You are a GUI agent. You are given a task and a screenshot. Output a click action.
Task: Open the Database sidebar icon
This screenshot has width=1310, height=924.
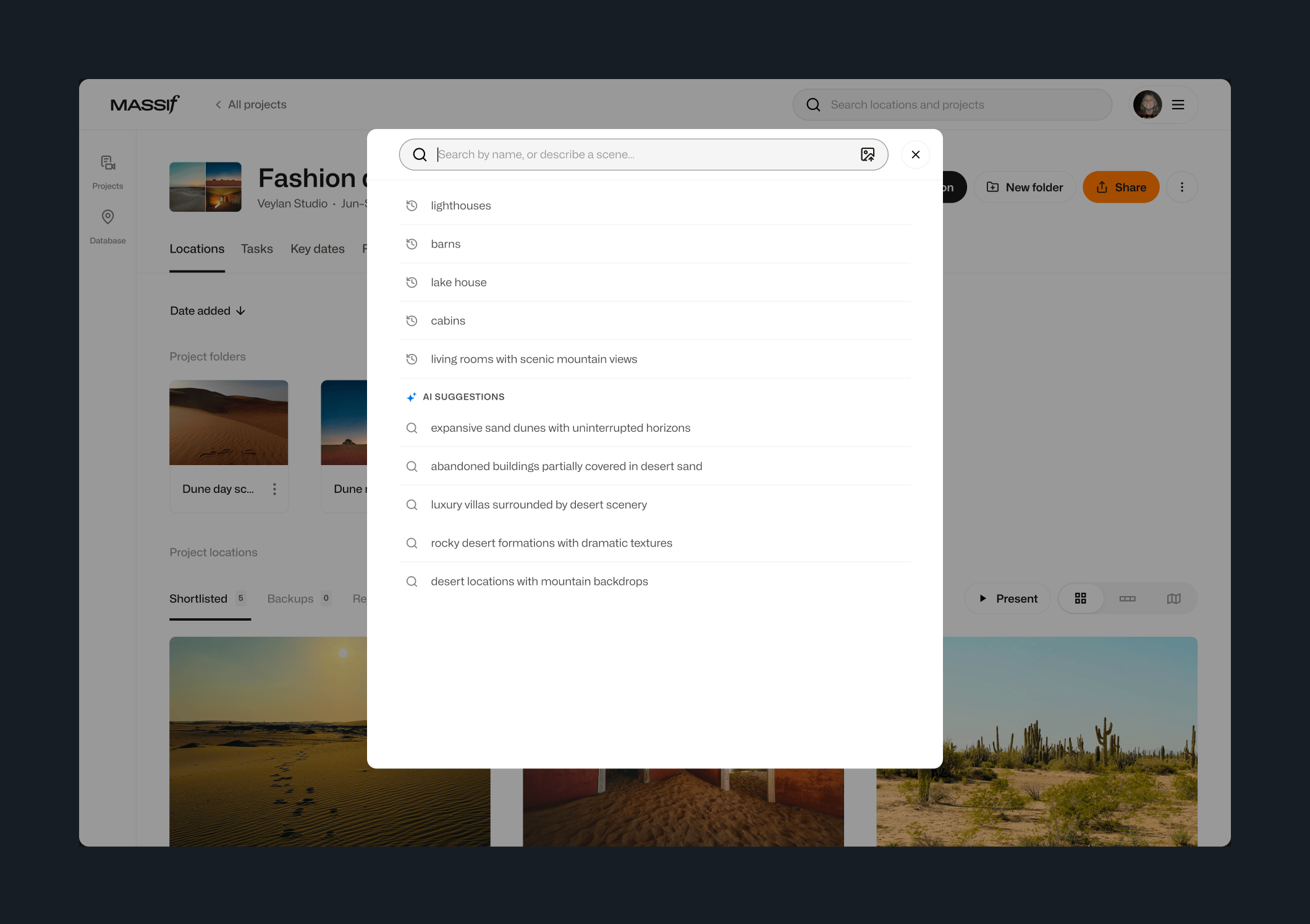[x=108, y=227]
